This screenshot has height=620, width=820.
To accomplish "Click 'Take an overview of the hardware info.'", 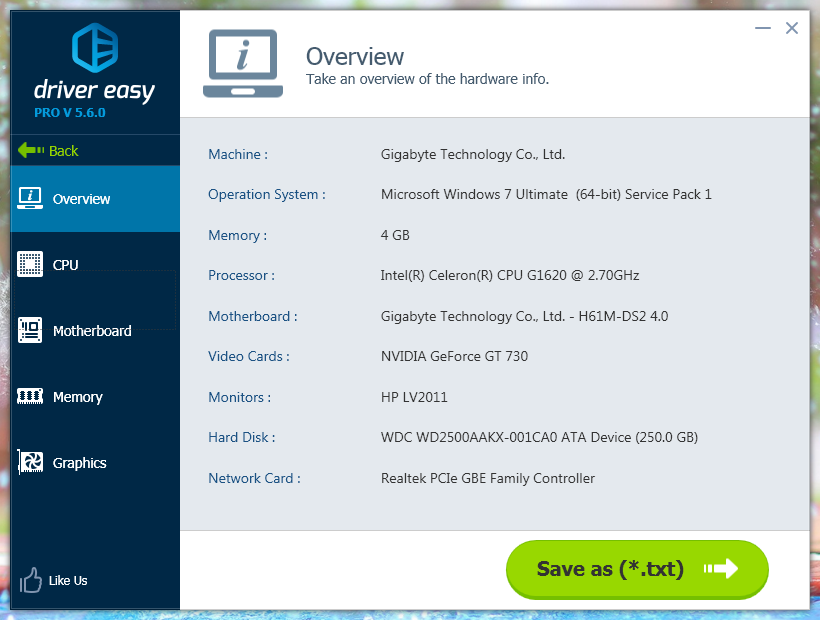I will tap(427, 79).
